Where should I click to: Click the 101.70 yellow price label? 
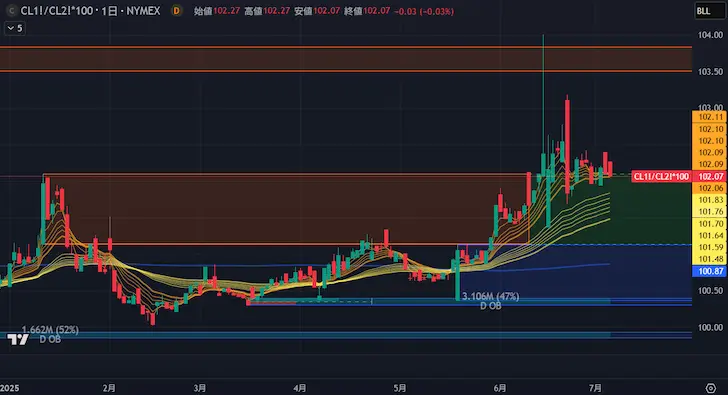pos(710,224)
